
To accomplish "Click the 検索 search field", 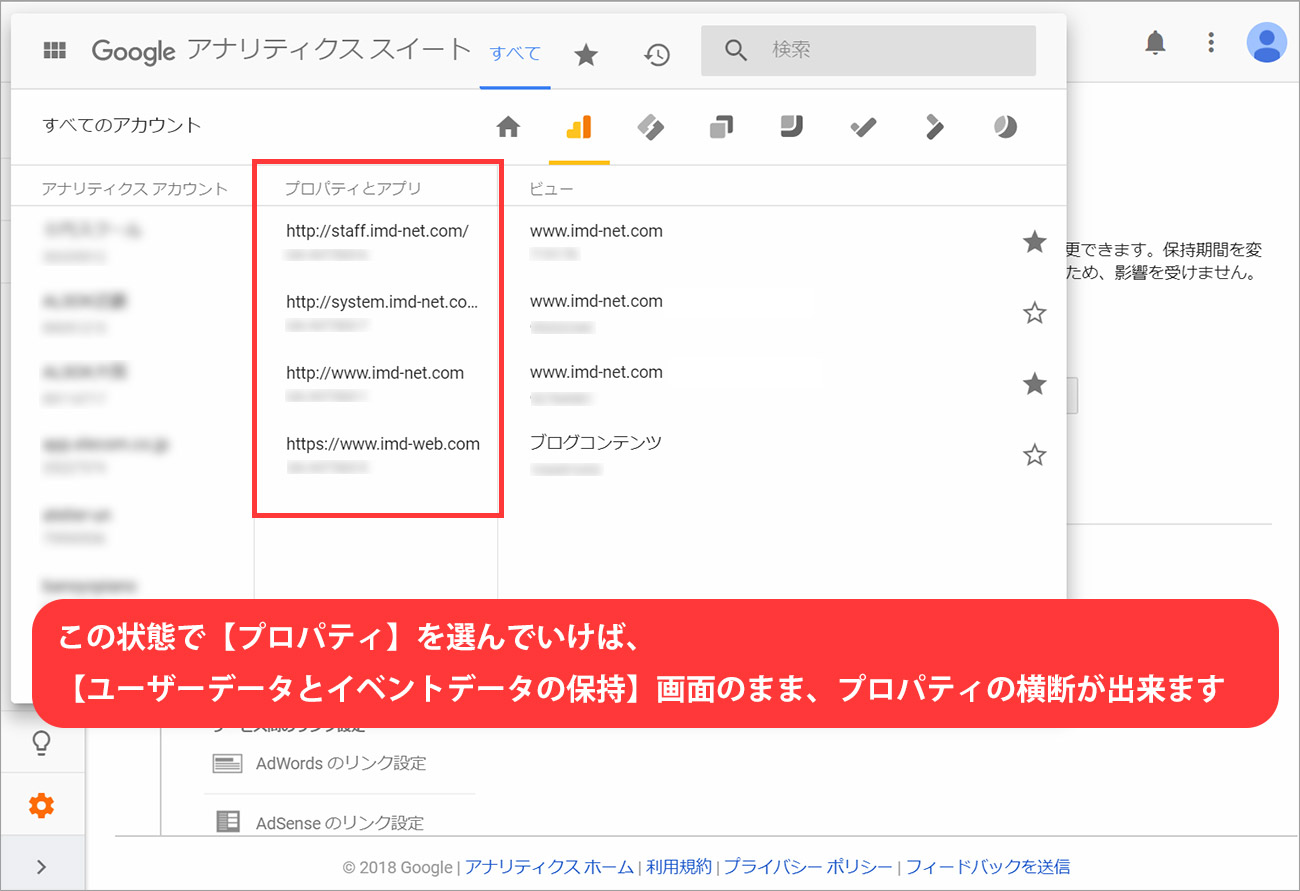I will [868, 50].
